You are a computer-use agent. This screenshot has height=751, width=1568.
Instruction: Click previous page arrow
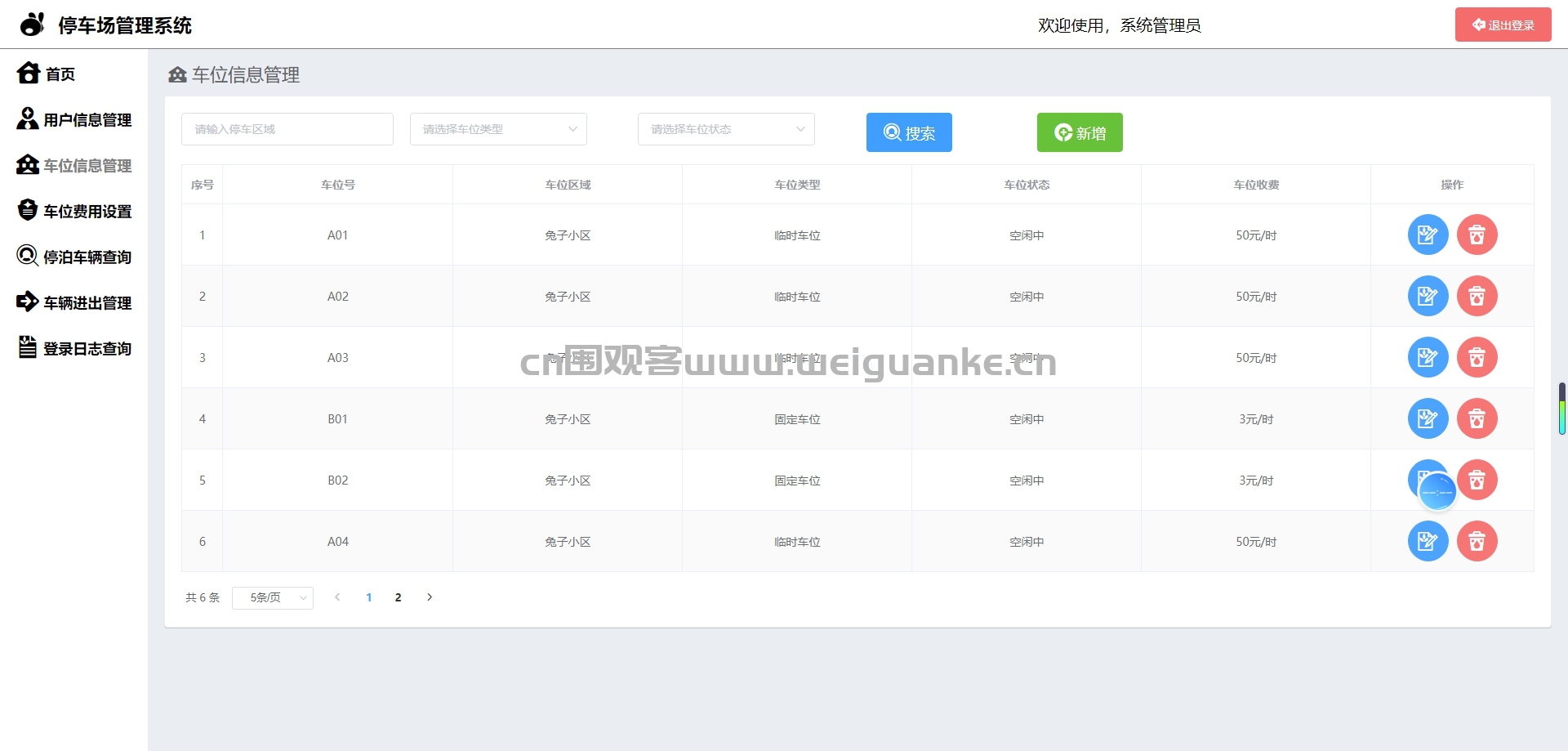[337, 597]
